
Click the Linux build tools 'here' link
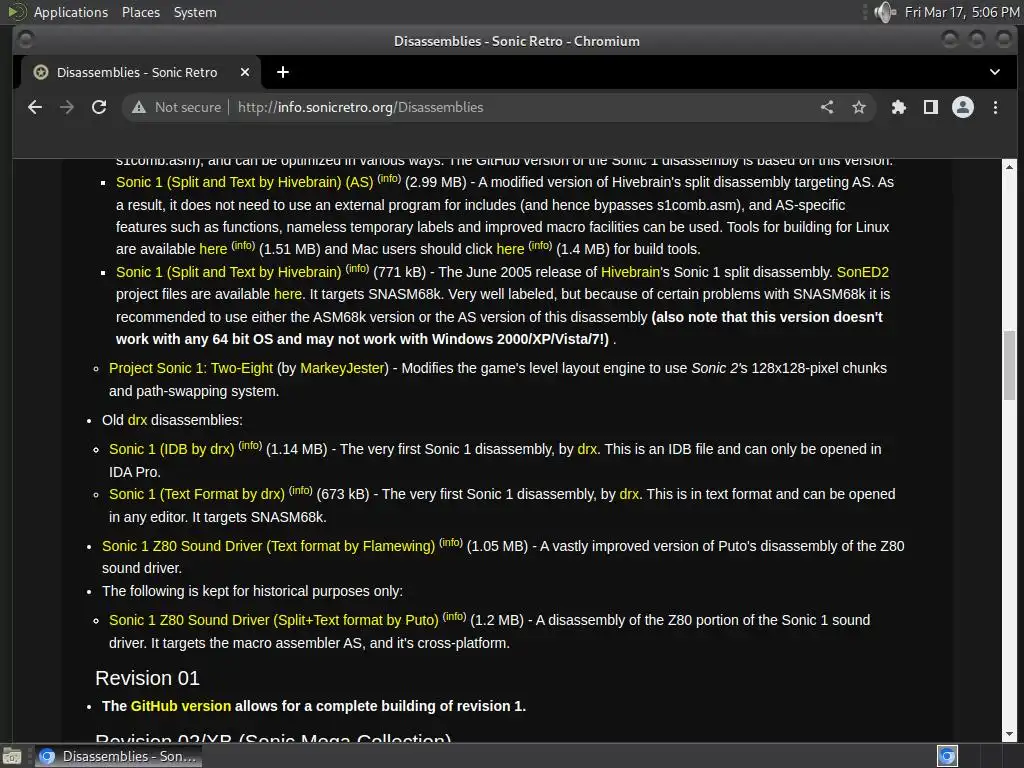click(213, 249)
